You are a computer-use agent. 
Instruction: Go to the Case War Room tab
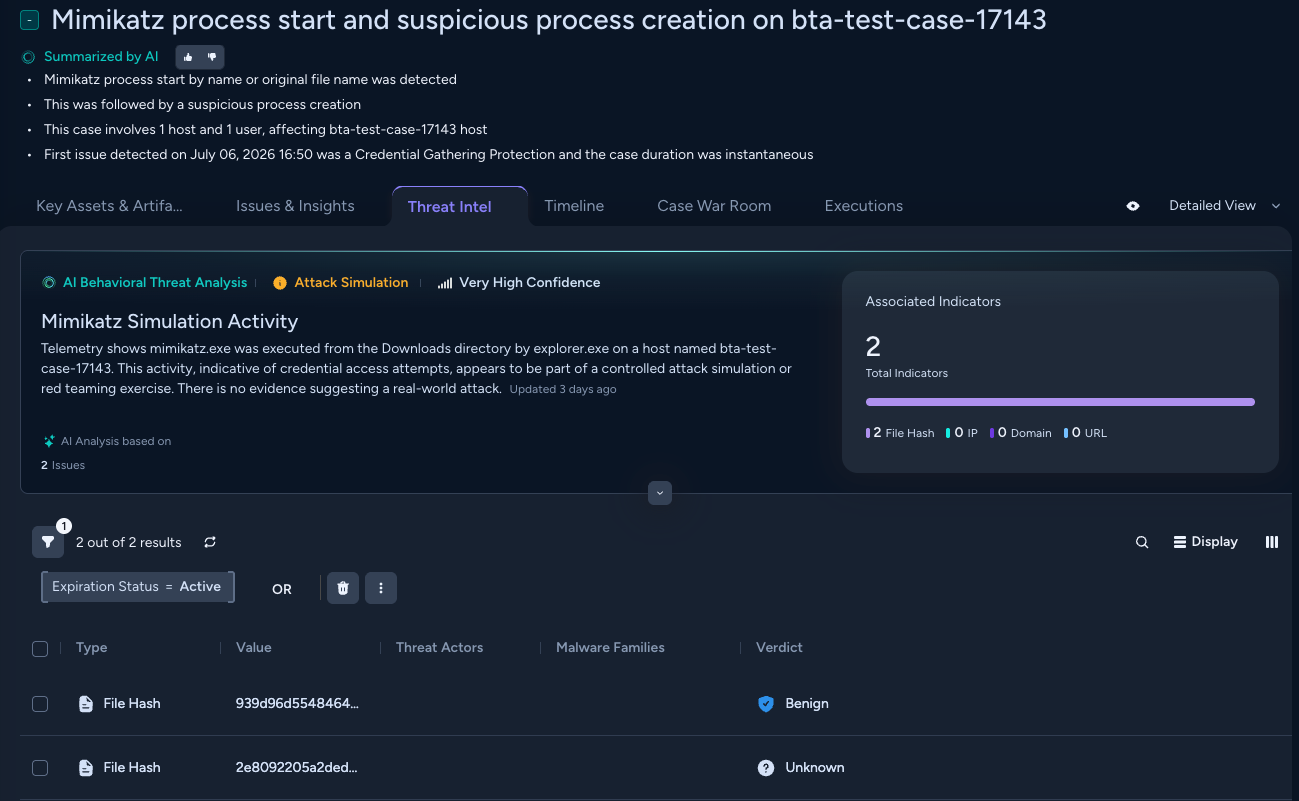[x=714, y=206]
